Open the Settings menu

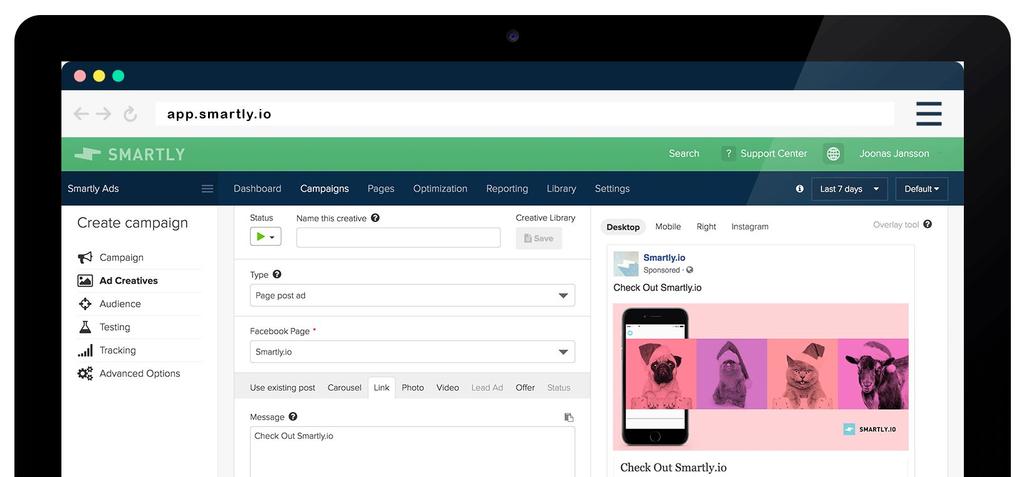pos(612,188)
